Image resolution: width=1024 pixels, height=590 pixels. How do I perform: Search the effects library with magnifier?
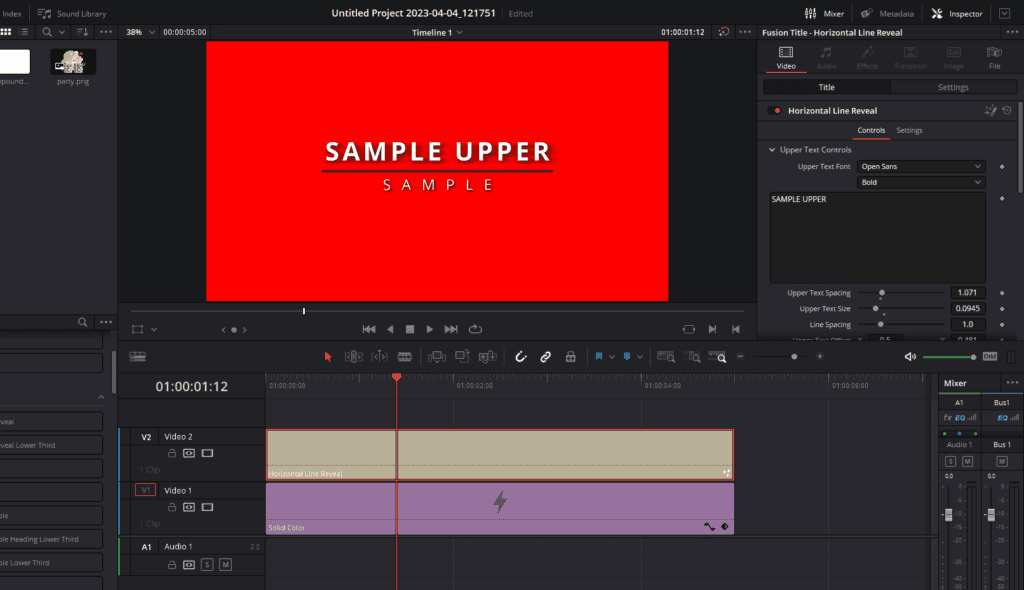pyautogui.click(x=82, y=322)
